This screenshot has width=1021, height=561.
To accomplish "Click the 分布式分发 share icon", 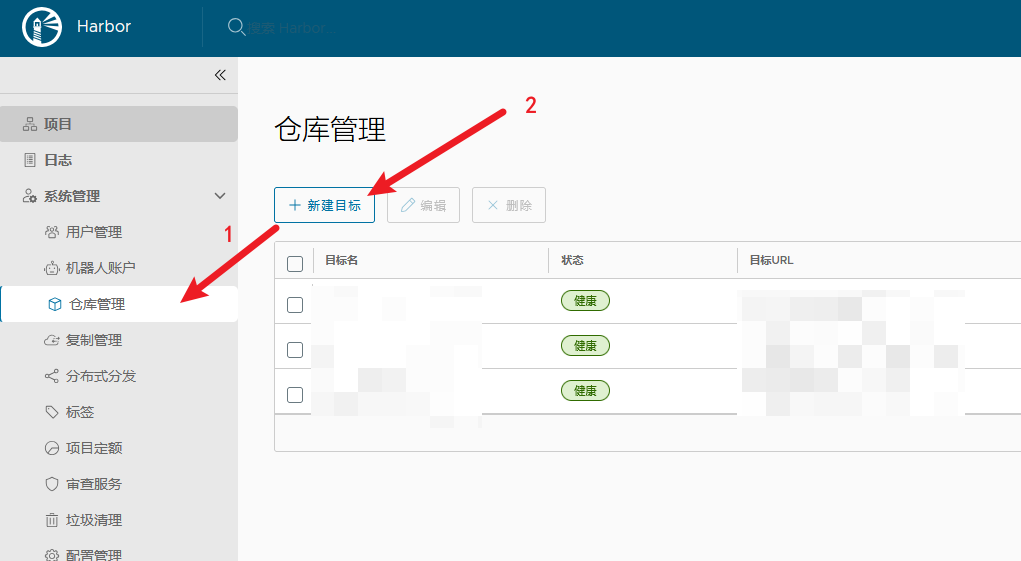I will tap(52, 376).
